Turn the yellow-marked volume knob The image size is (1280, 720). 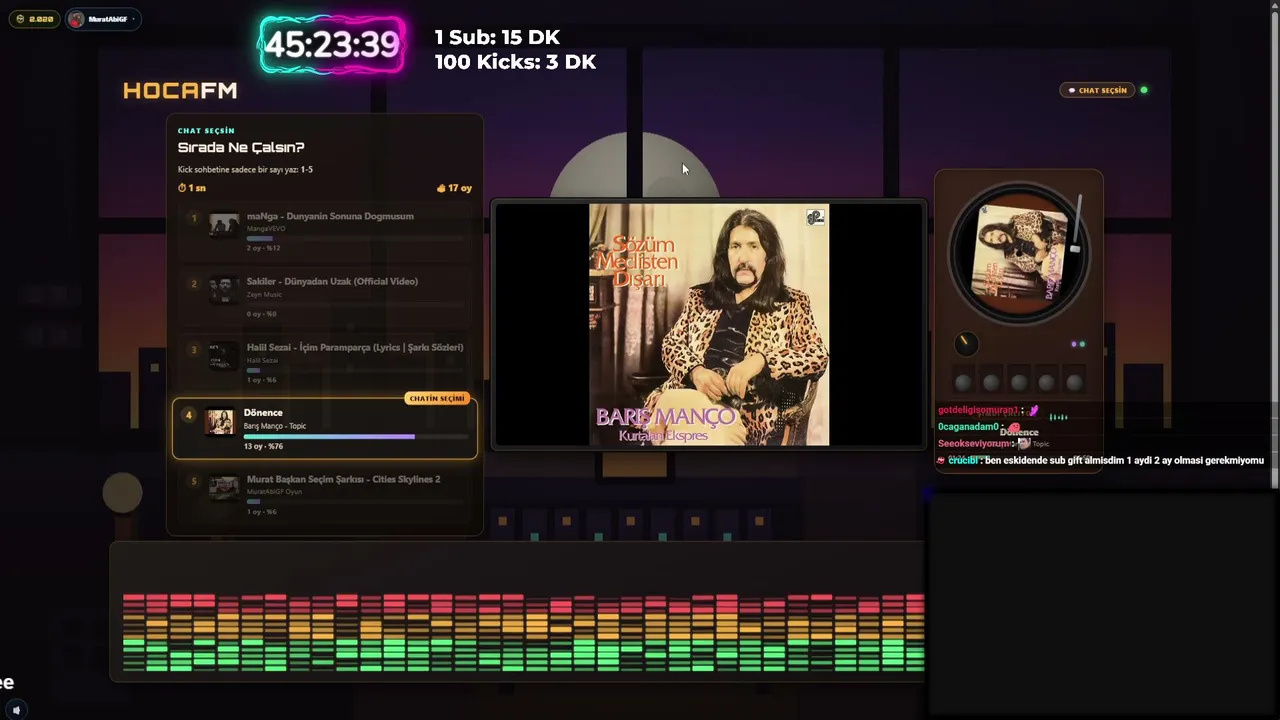pos(965,344)
